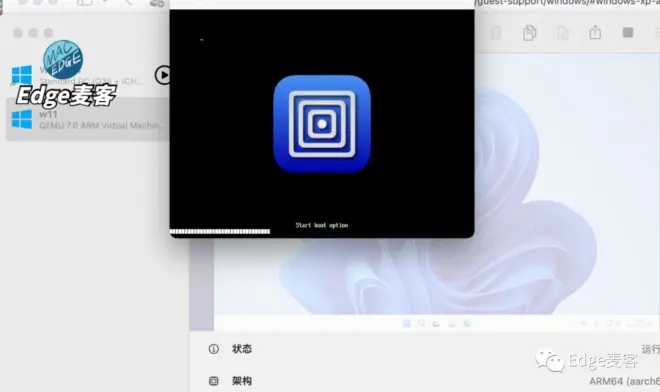Image resolution: width=660 pixels, height=392 pixels.
Task: Stop the running VM with square button
Action: 628,32
